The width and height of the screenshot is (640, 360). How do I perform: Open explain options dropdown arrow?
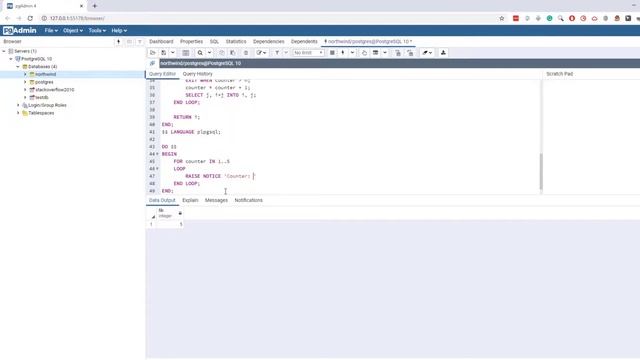[384, 53]
